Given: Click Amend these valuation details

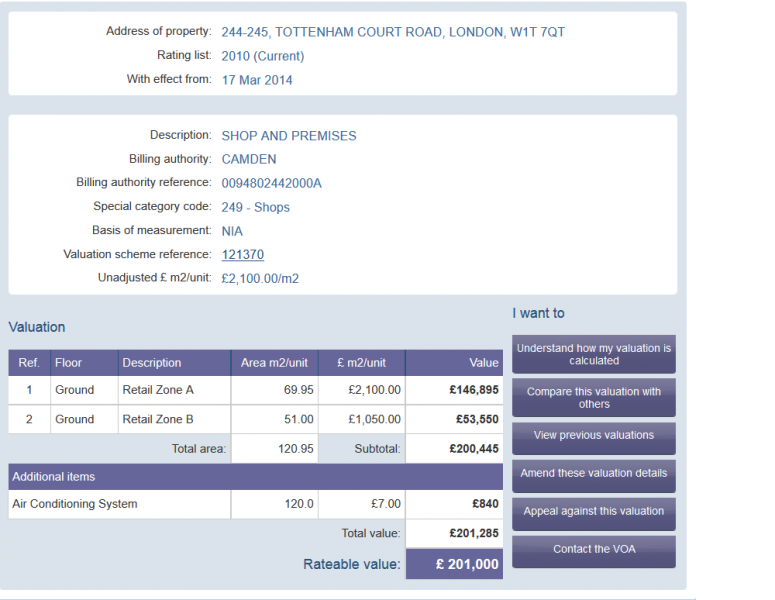Looking at the screenshot, I should click(594, 476).
